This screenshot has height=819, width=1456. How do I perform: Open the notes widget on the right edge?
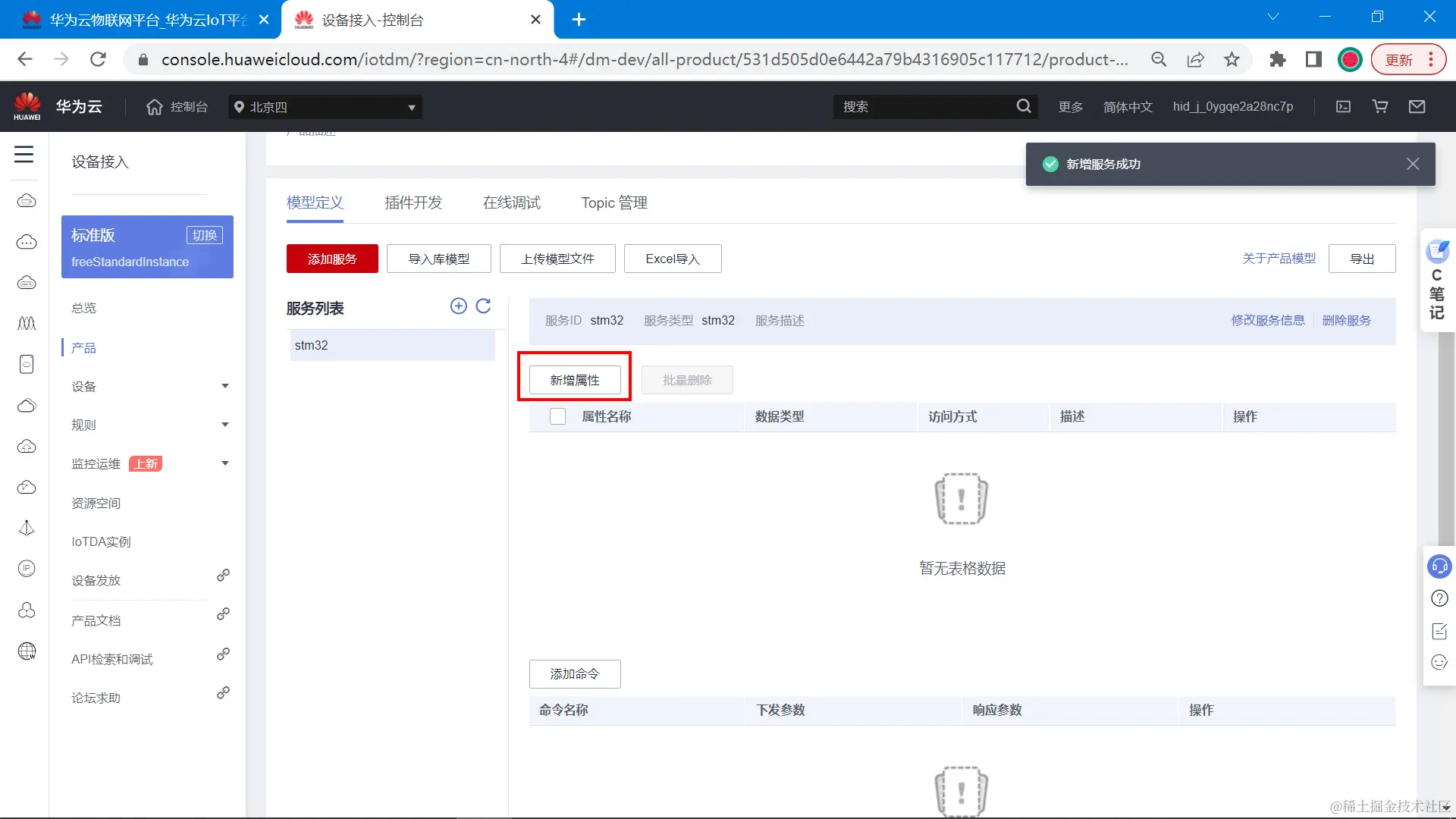[1437, 280]
